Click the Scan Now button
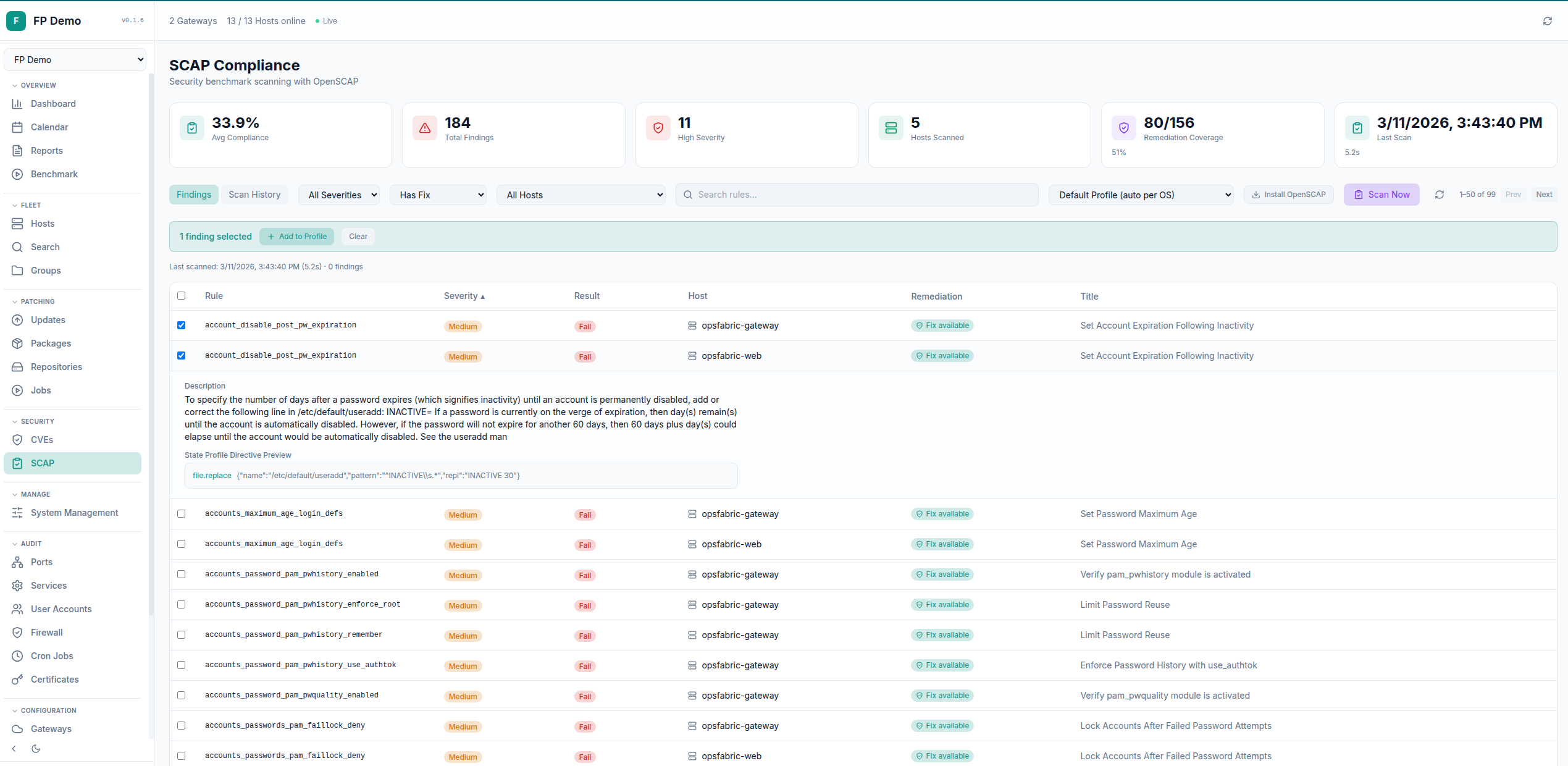Screen dimensions: 1568x766 (1381, 194)
